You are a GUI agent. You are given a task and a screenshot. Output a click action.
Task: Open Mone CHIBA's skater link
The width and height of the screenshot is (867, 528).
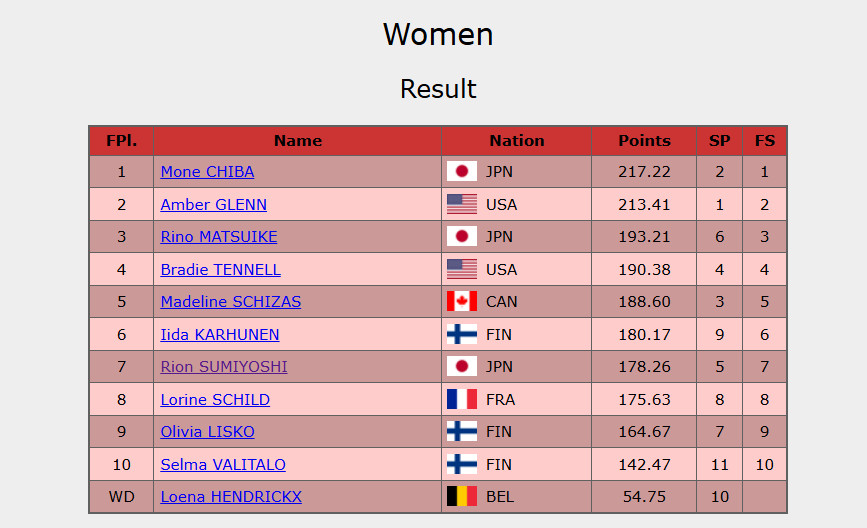(x=207, y=172)
